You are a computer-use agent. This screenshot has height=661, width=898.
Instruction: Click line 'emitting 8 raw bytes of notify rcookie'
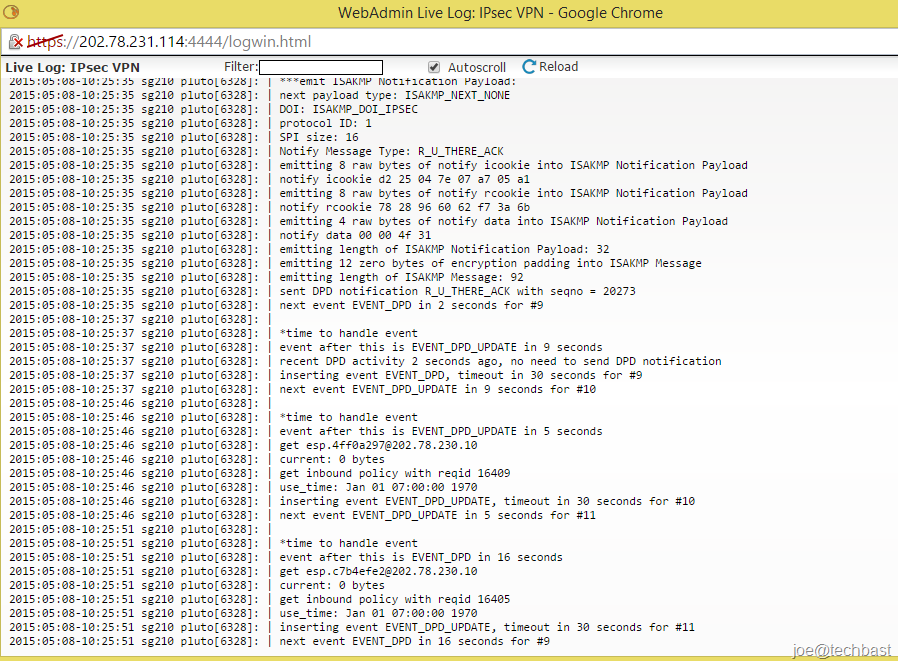[x=513, y=193]
